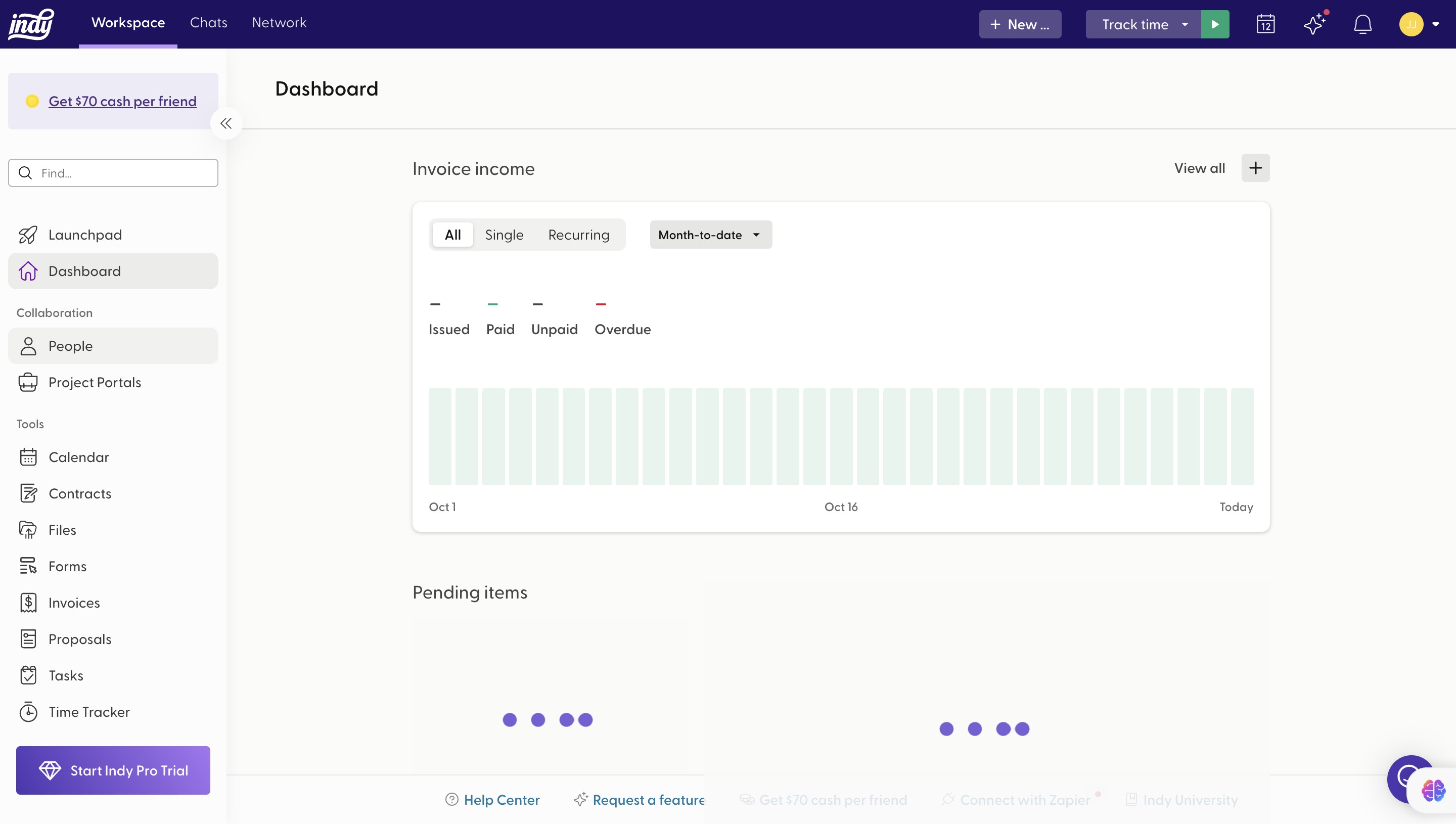Viewport: 1456px width, 824px height.
Task: Add invoice with plus icon button
Action: click(1255, 168)
